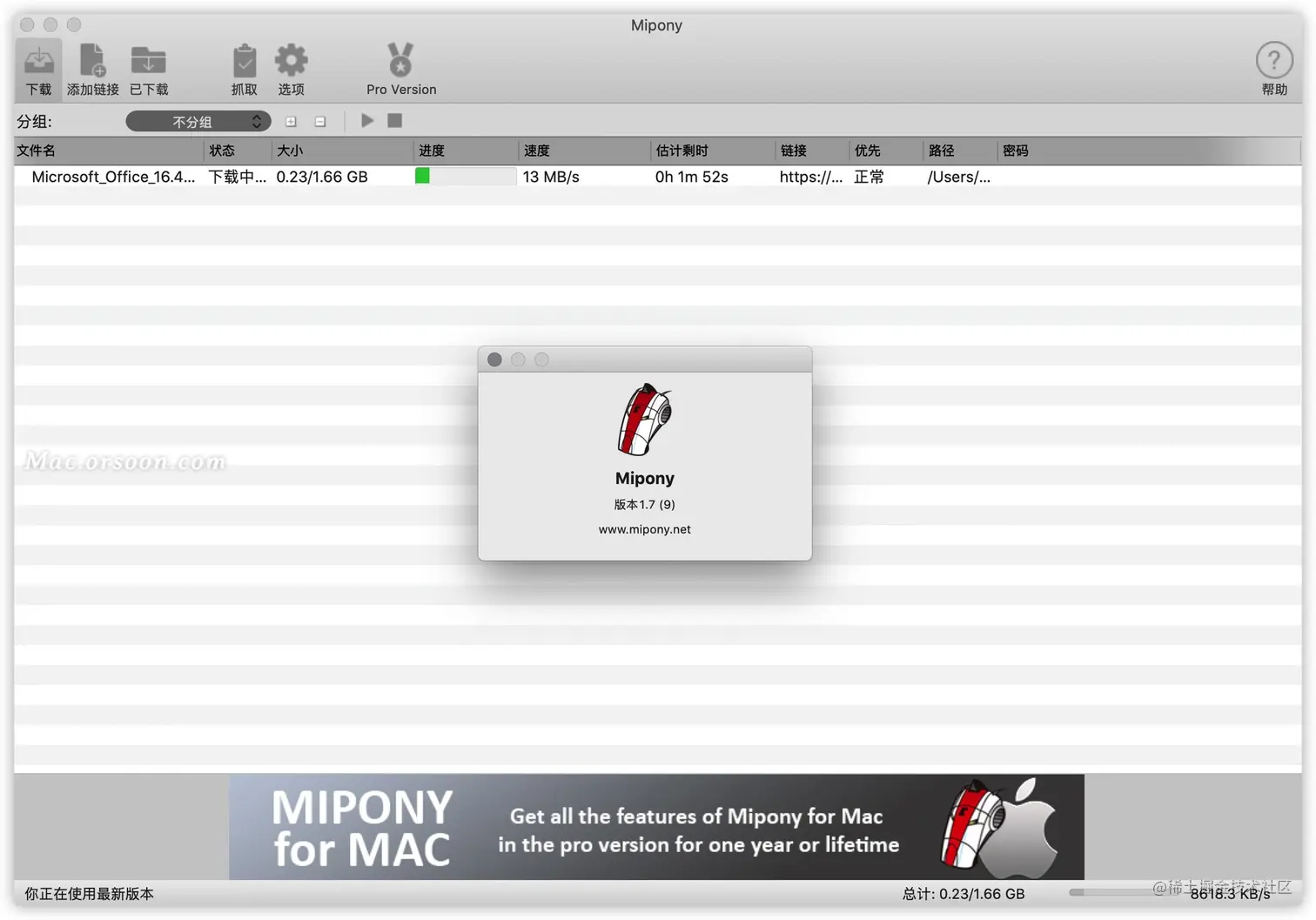Viewport: 1316px width, 920px height.
Task: Click the Mipony version 1.7 (9) text
Action: pos(645,505)
